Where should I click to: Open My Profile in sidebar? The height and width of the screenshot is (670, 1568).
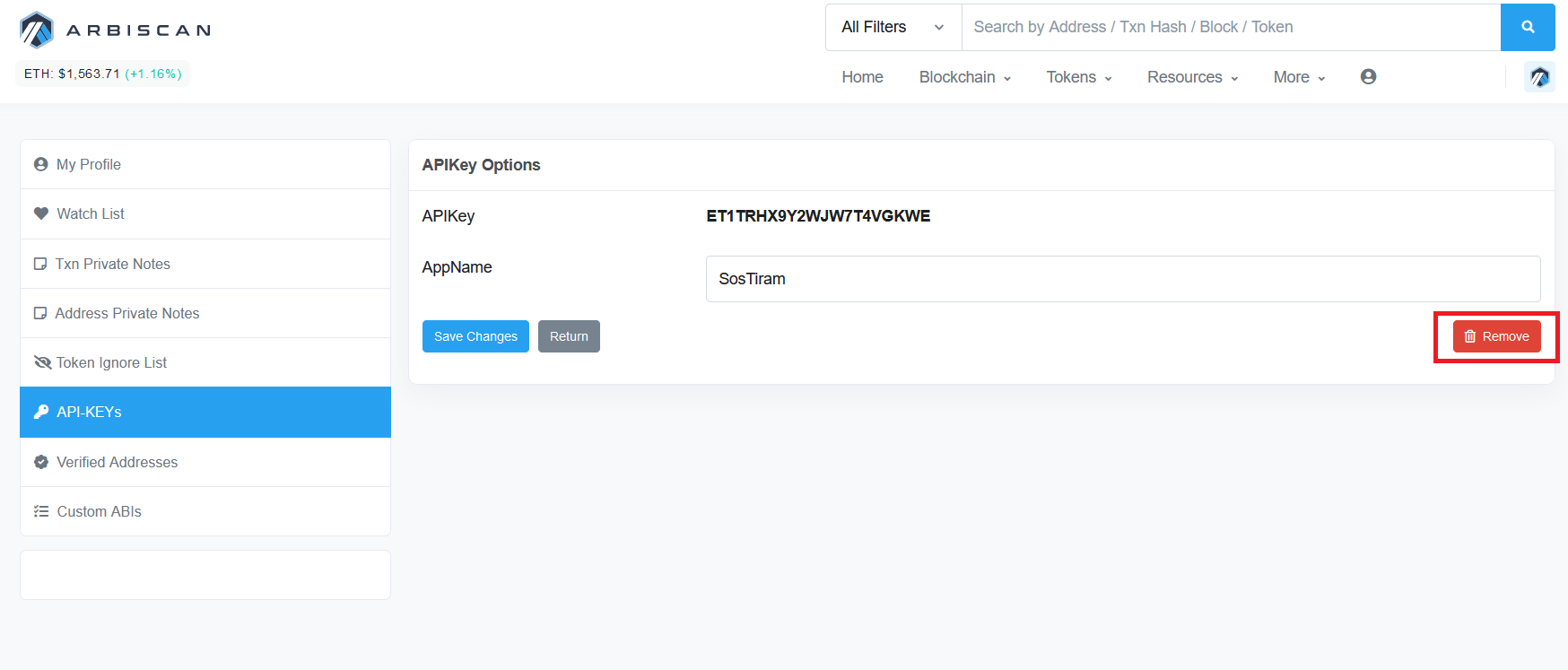tap(205, 164)
